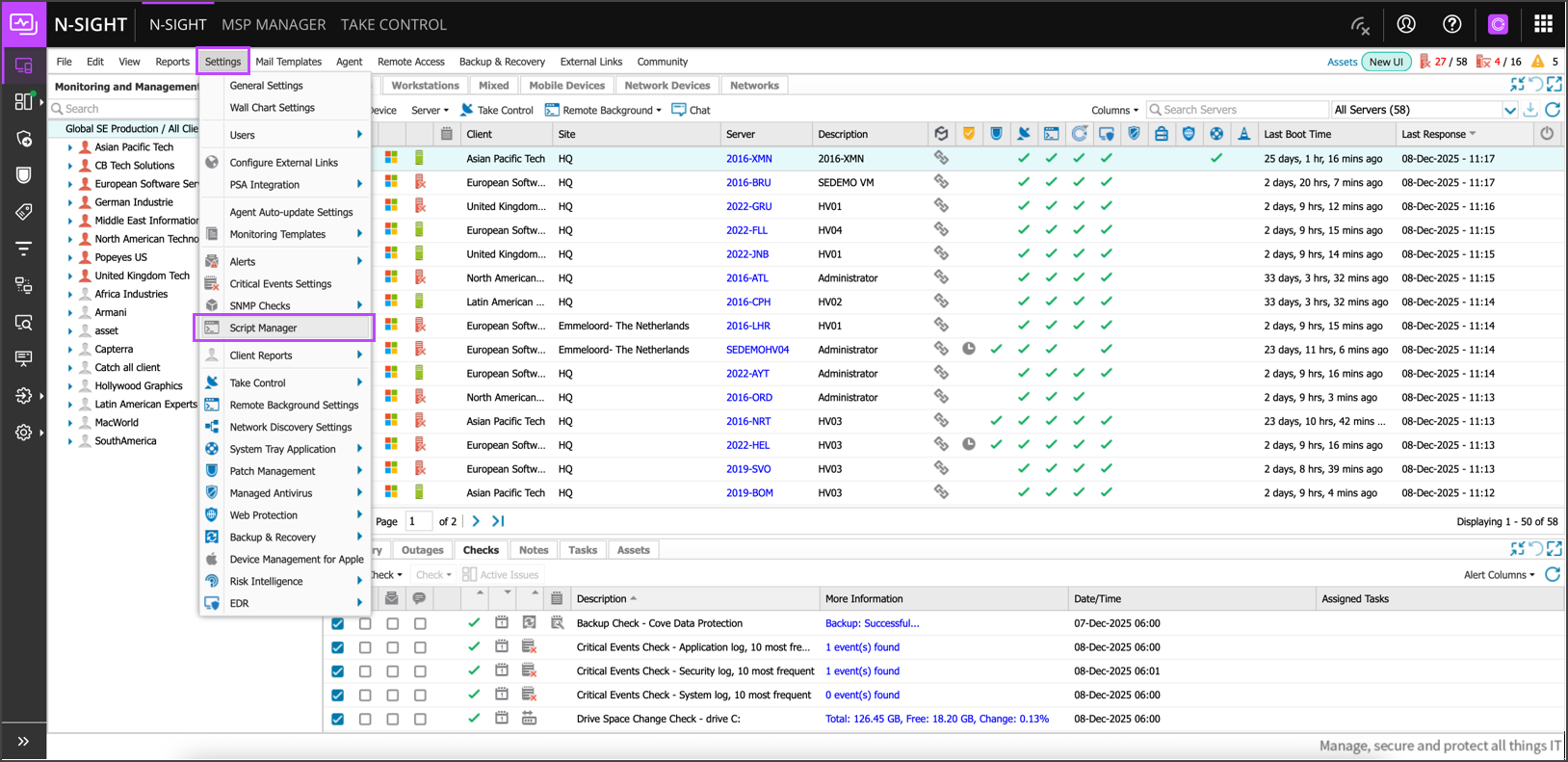The height and width of the screenshot is (762, 1568).
Task: Open the user account profile icon
Action: pos(1406,24)
